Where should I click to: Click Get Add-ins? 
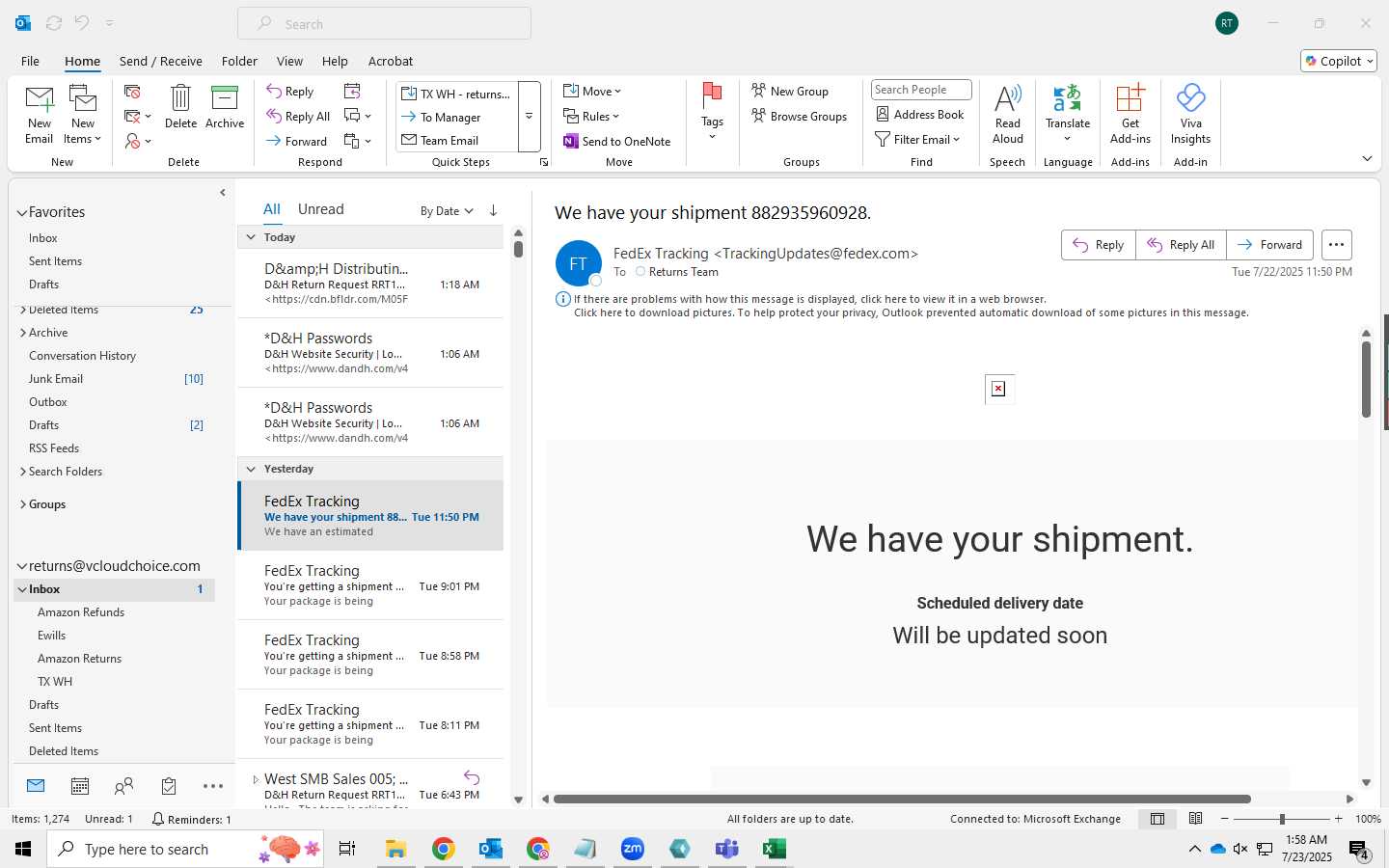pos(1130,114)
